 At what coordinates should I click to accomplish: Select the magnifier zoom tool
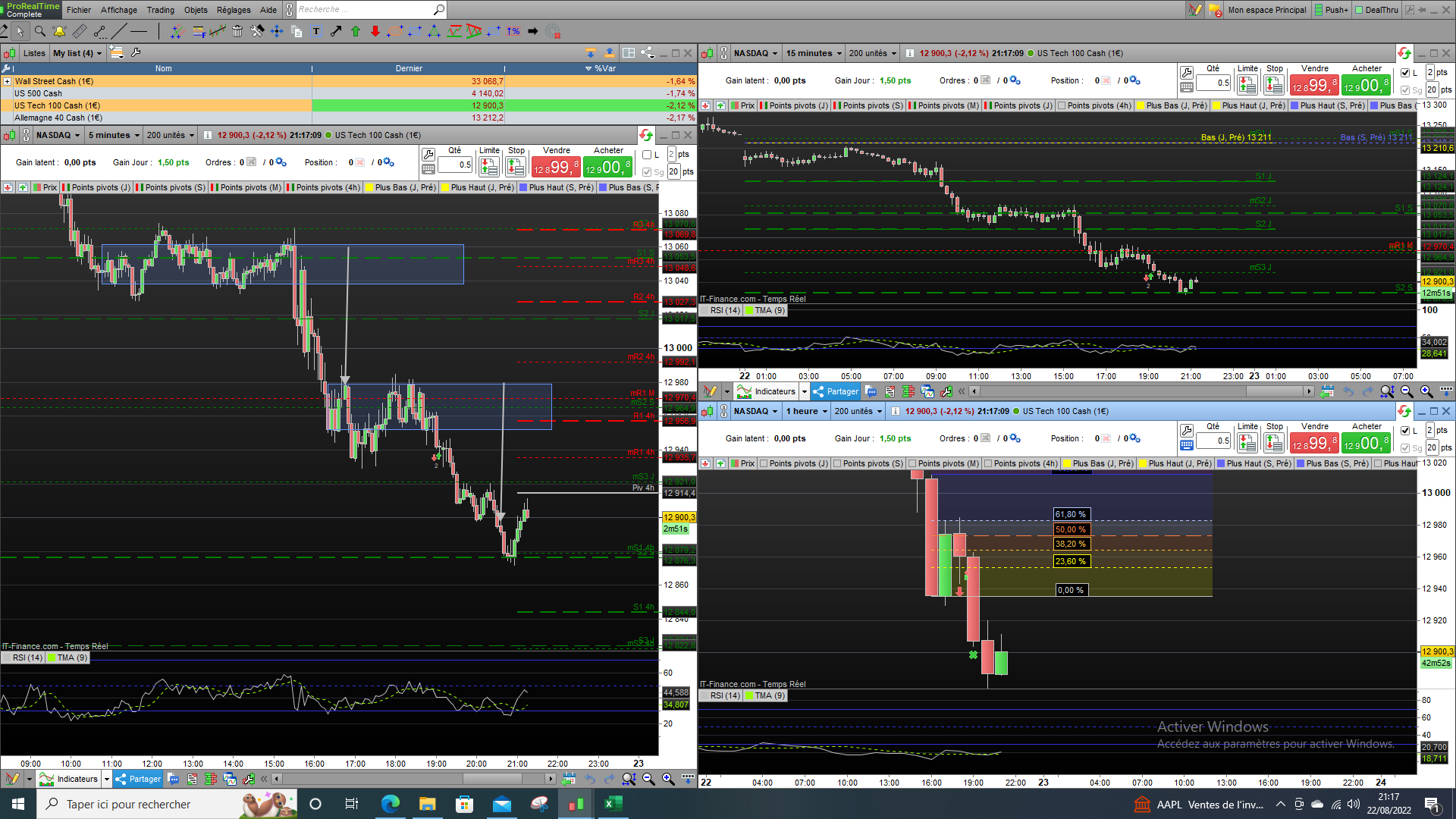coord(39,31)
